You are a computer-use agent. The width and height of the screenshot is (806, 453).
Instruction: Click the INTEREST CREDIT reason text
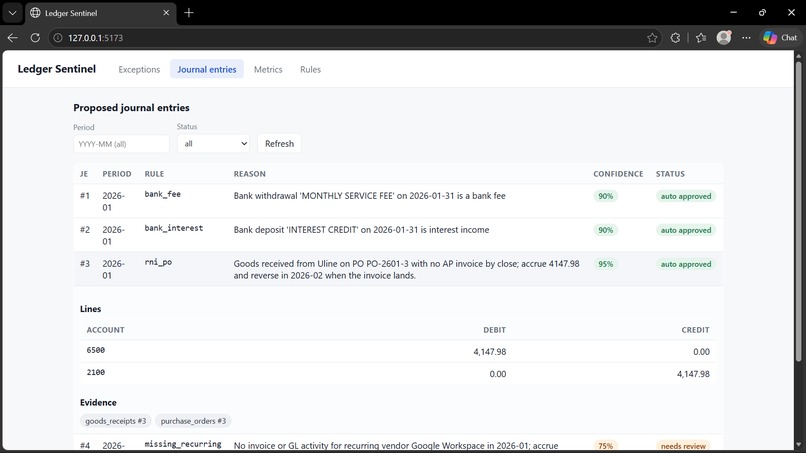[361, 229]
